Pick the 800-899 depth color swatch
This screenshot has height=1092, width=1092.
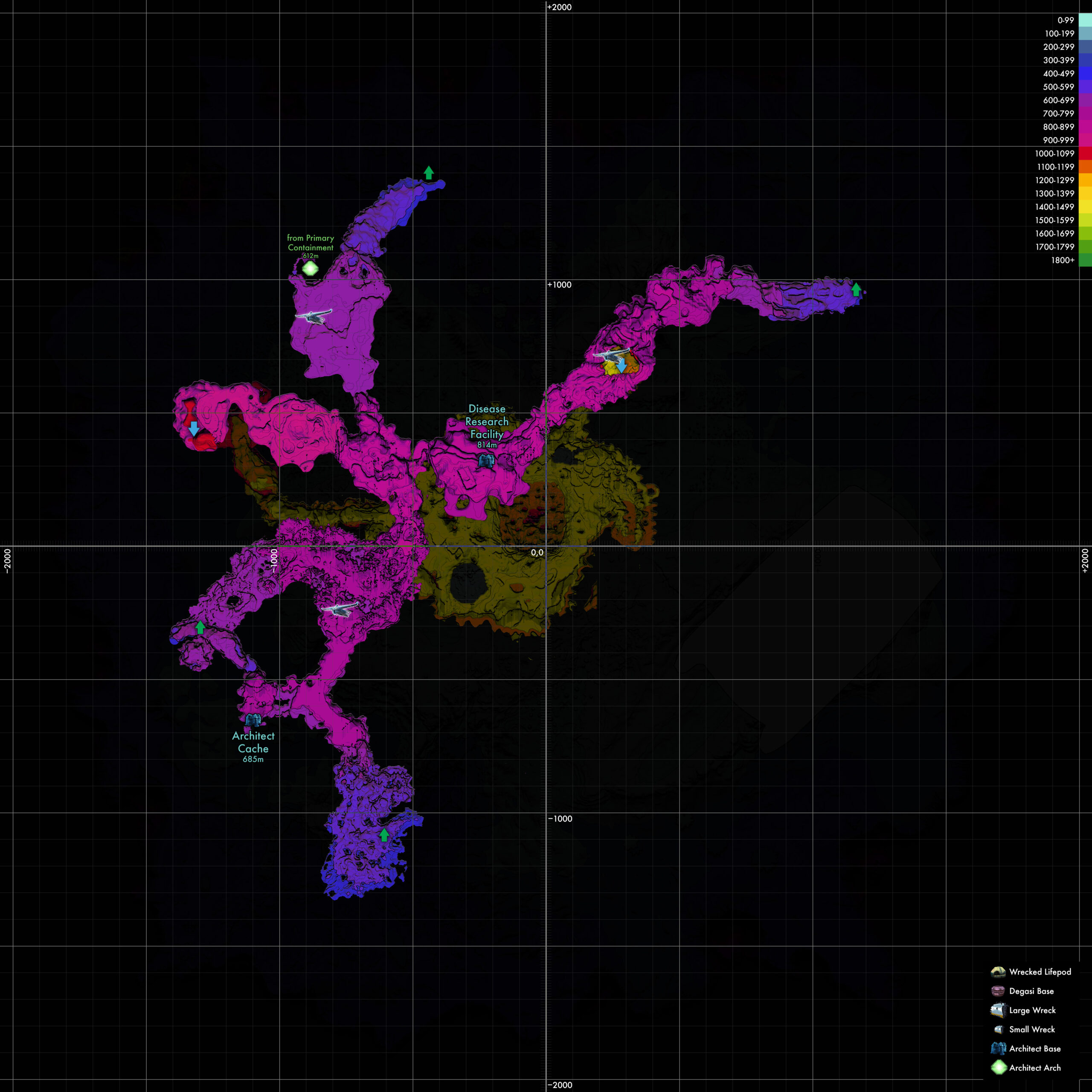click(x=1085, y=127)
